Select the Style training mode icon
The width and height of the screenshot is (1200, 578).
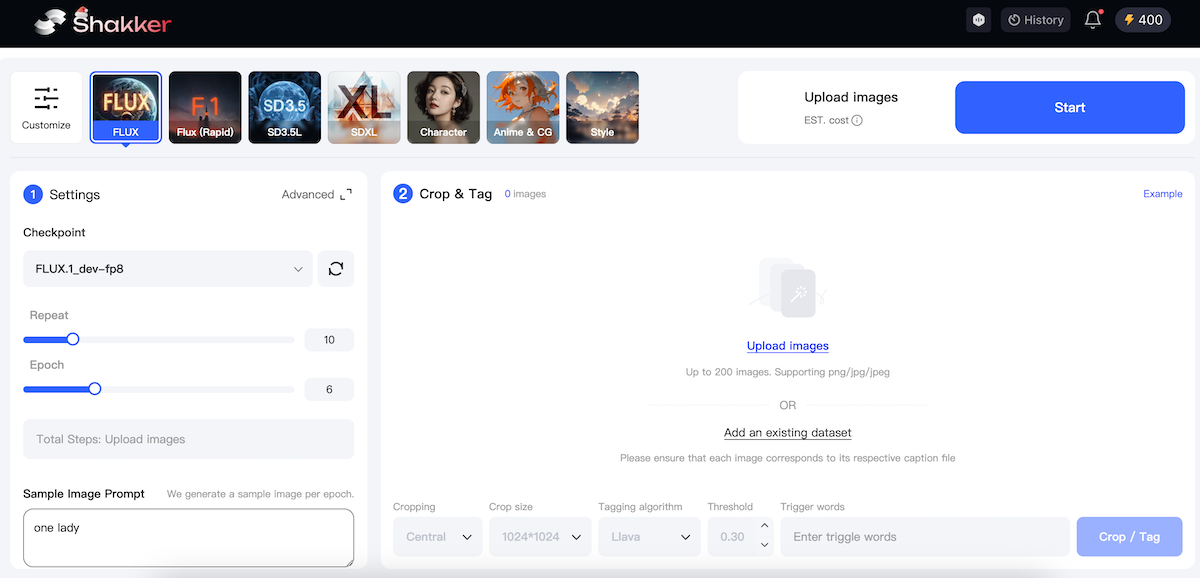(602, 106)
